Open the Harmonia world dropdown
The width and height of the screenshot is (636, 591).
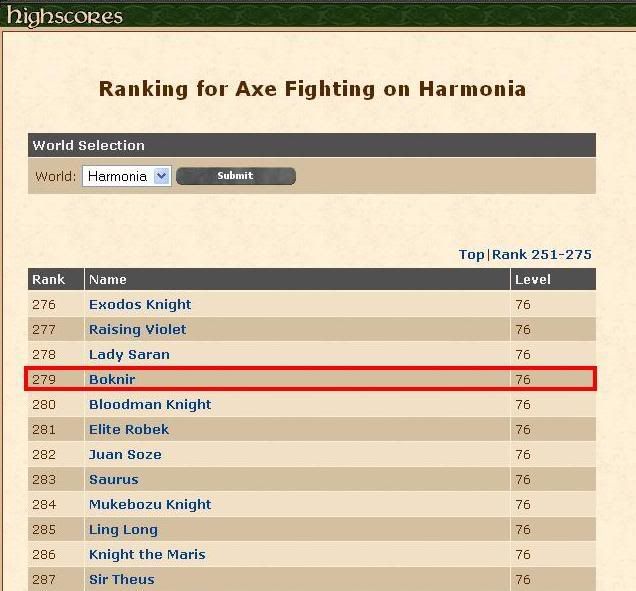[127, 176]
